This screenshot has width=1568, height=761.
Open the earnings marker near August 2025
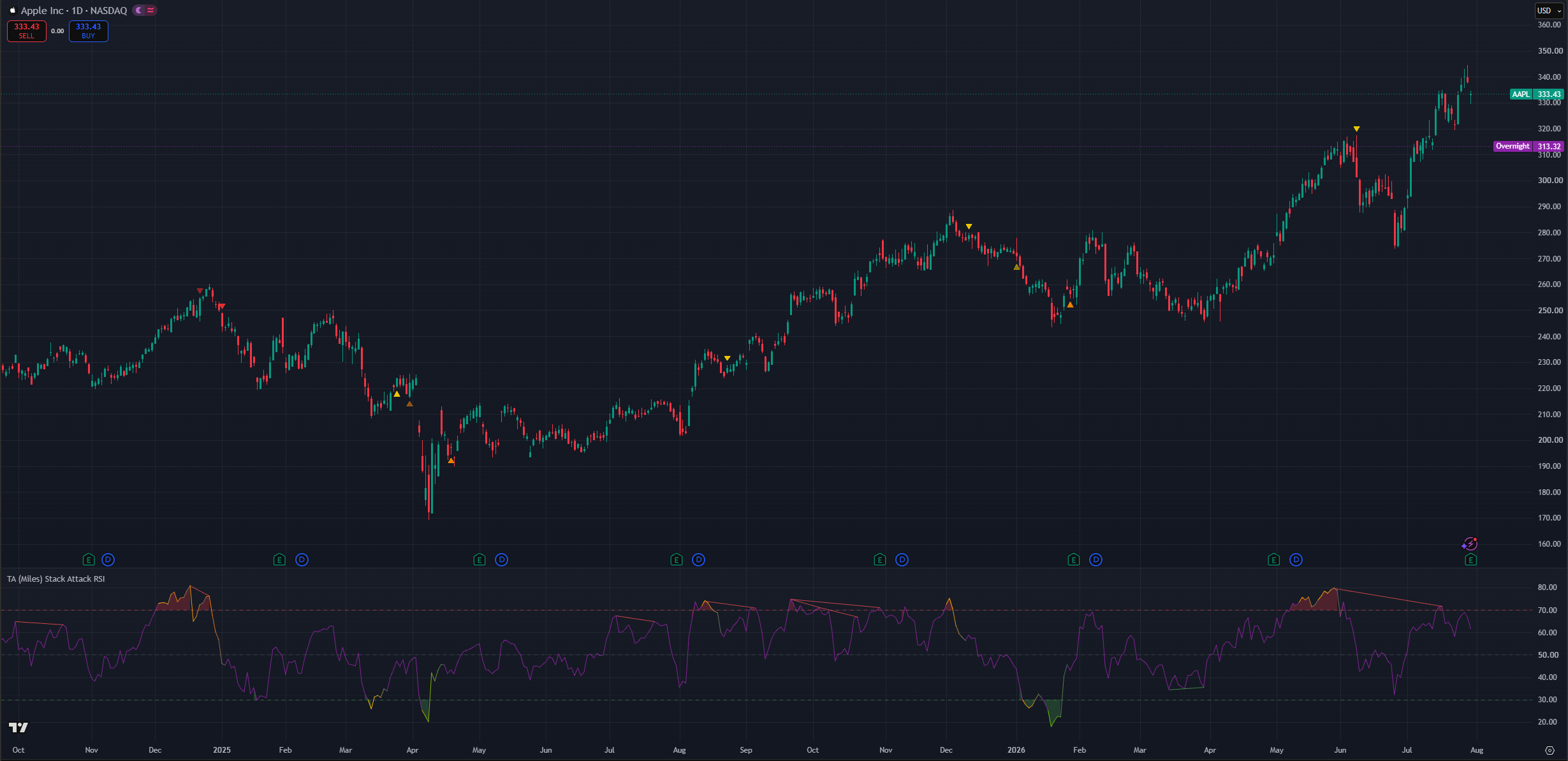(677, 560)
